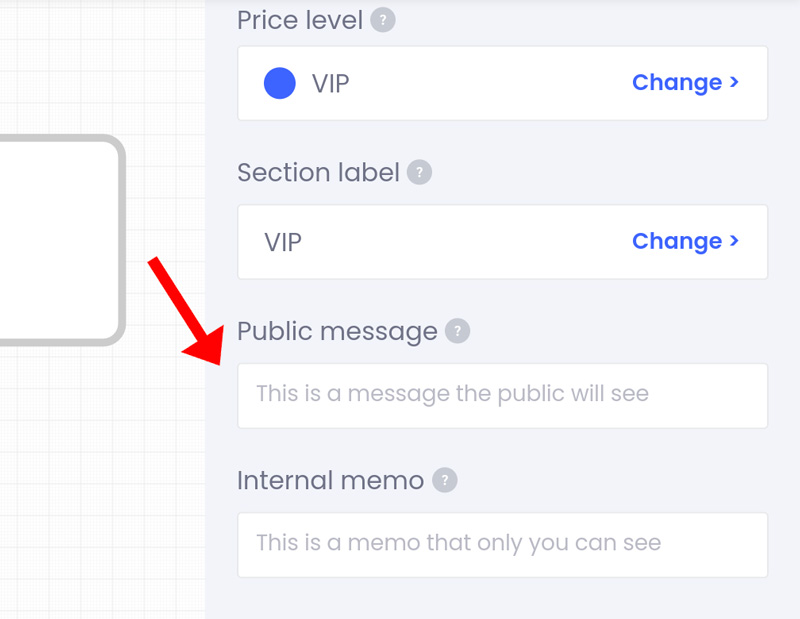Click the Public message heading label
The height and width of the screenshot is (619, 800).
(x=337, y=332)
